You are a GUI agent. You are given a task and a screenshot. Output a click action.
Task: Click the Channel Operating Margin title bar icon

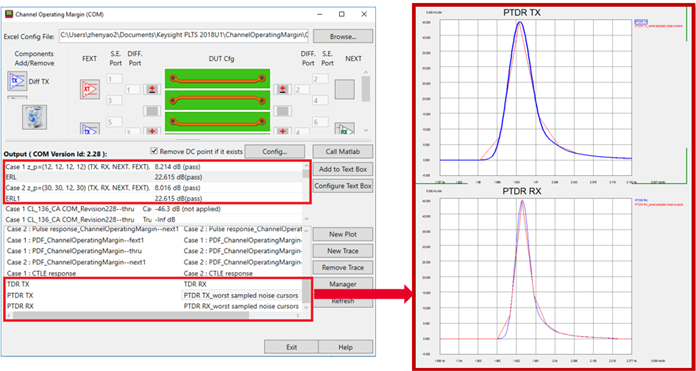[9, 14]
